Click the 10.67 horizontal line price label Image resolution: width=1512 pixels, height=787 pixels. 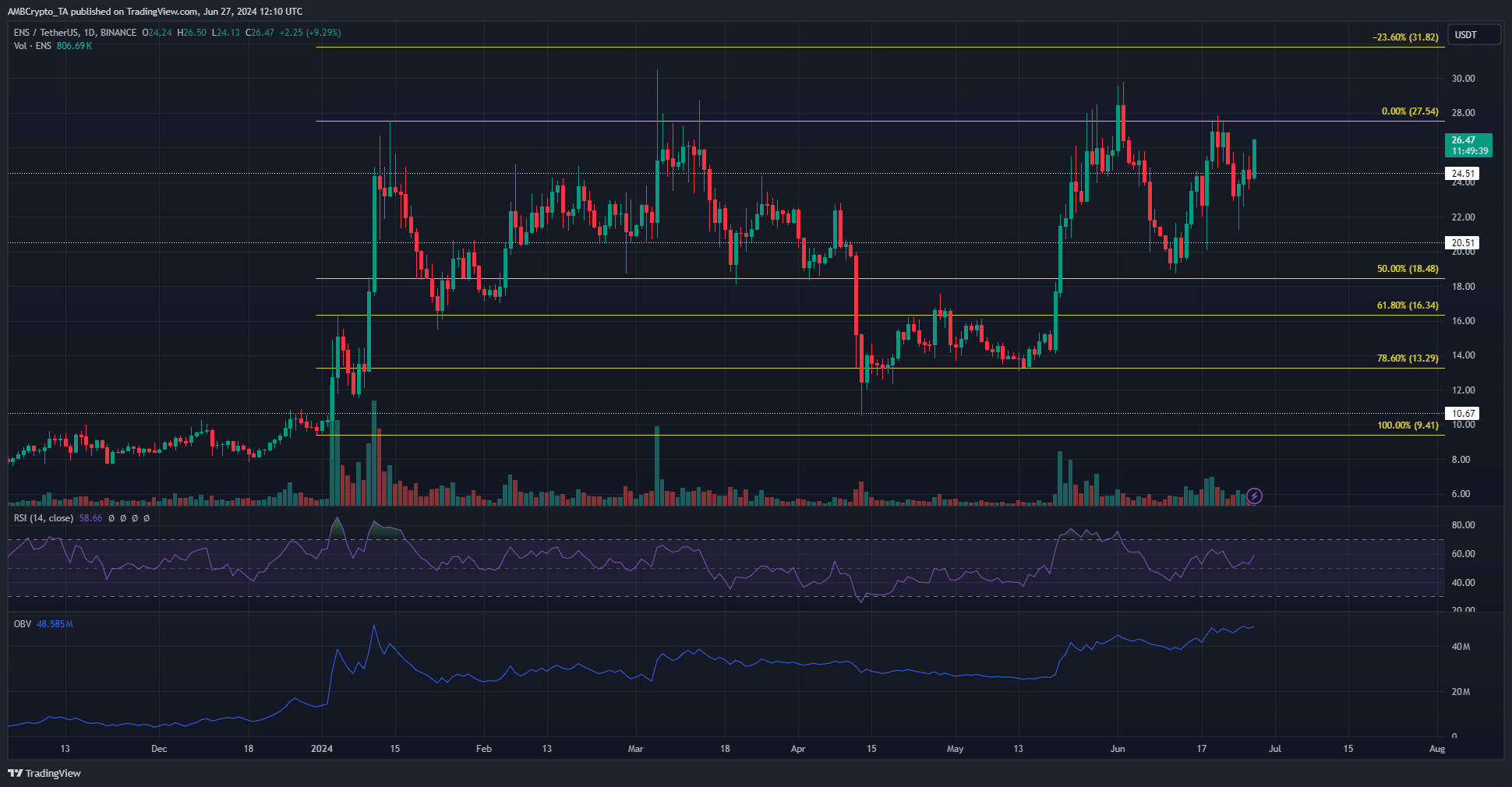click(1462, 414)
